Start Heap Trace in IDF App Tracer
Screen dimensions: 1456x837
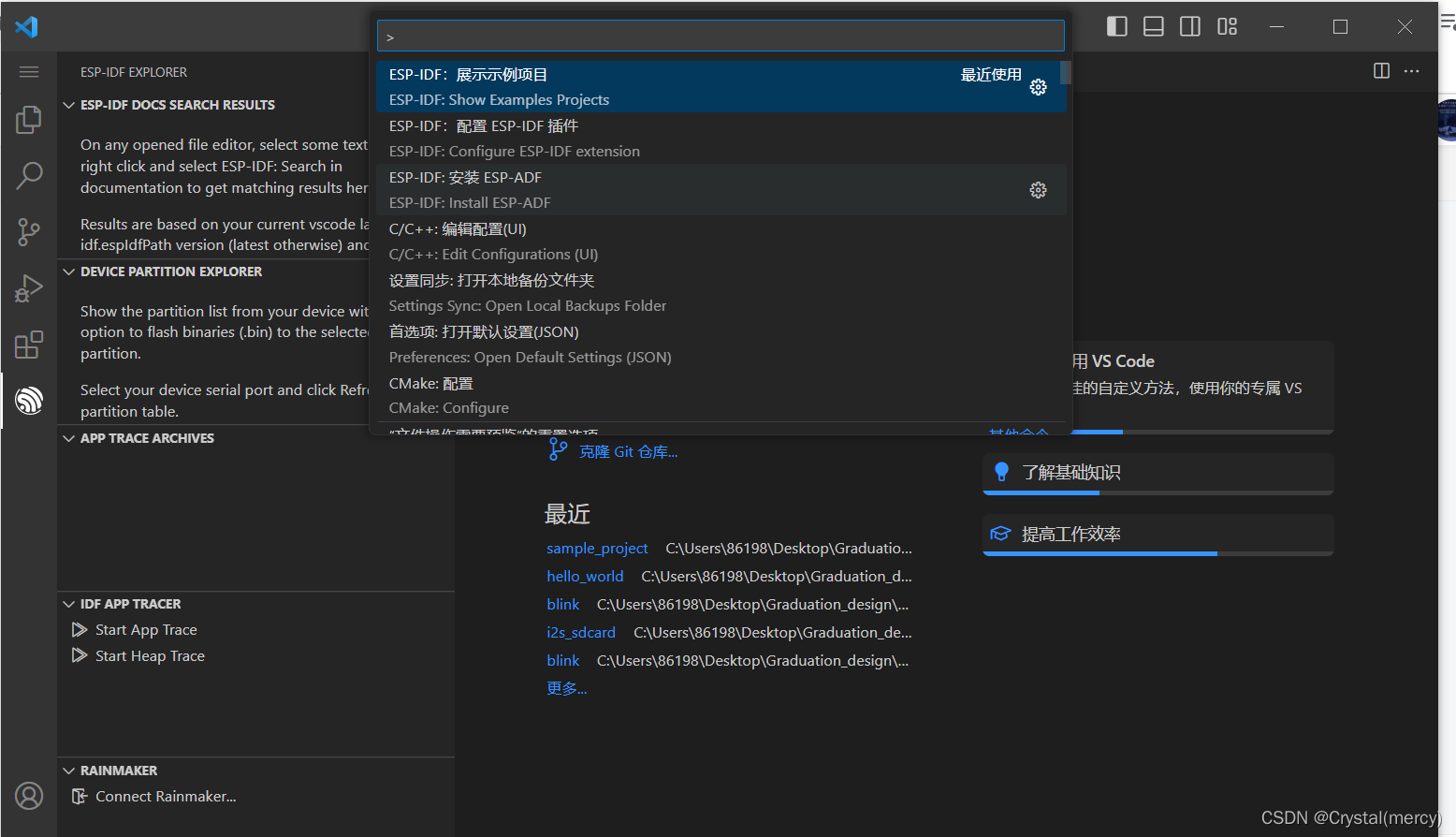click(x=150, y=656)
